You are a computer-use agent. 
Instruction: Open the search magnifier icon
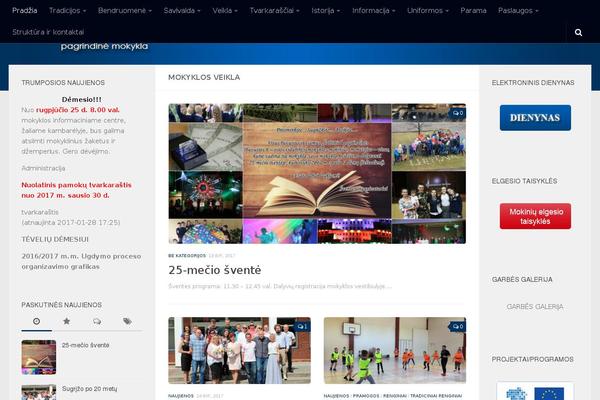(578, 33)
